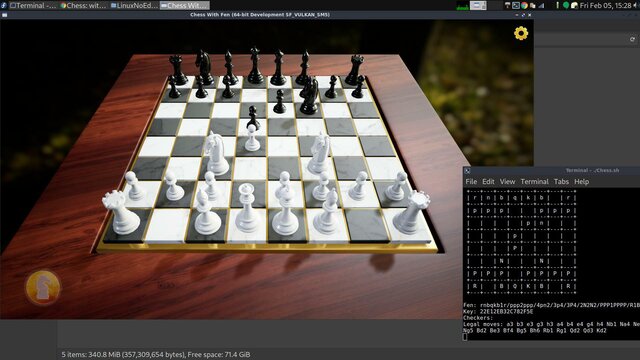This screenshot has height=360, width=640.
Task: Open the Help menu in the terminal window
Action: click(x=582, y=182)
